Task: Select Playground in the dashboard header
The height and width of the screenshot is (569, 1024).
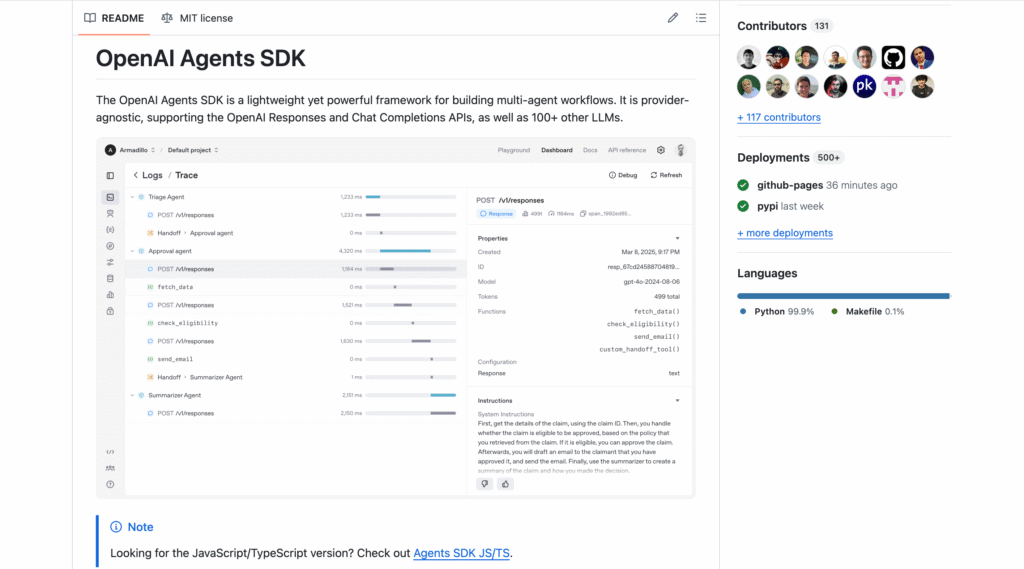Action: [514, 150]
